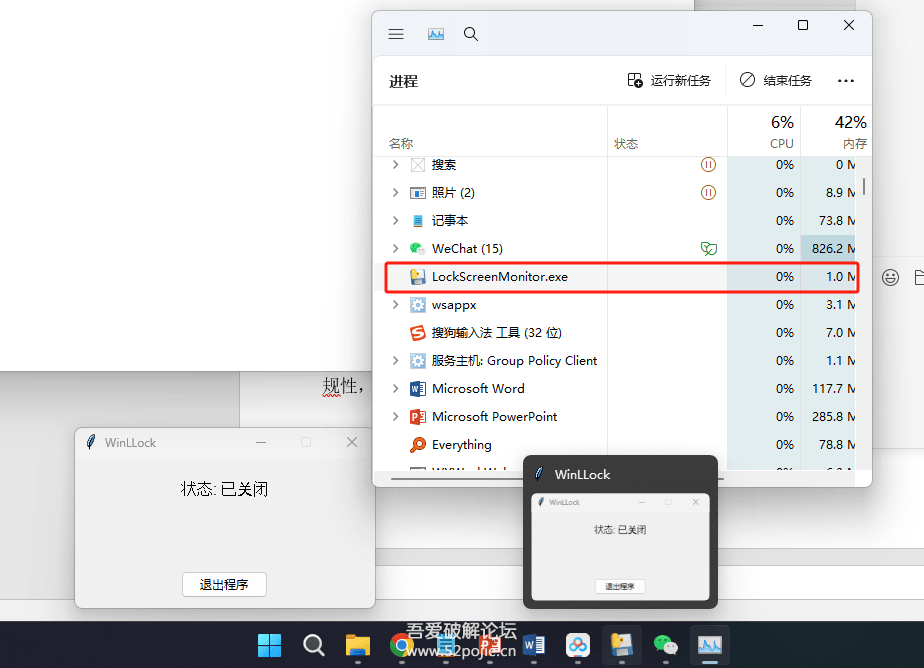The width and height of the screenshot is (924, 668).
Task: Select the Everything process icon
Action: (418, 445)
